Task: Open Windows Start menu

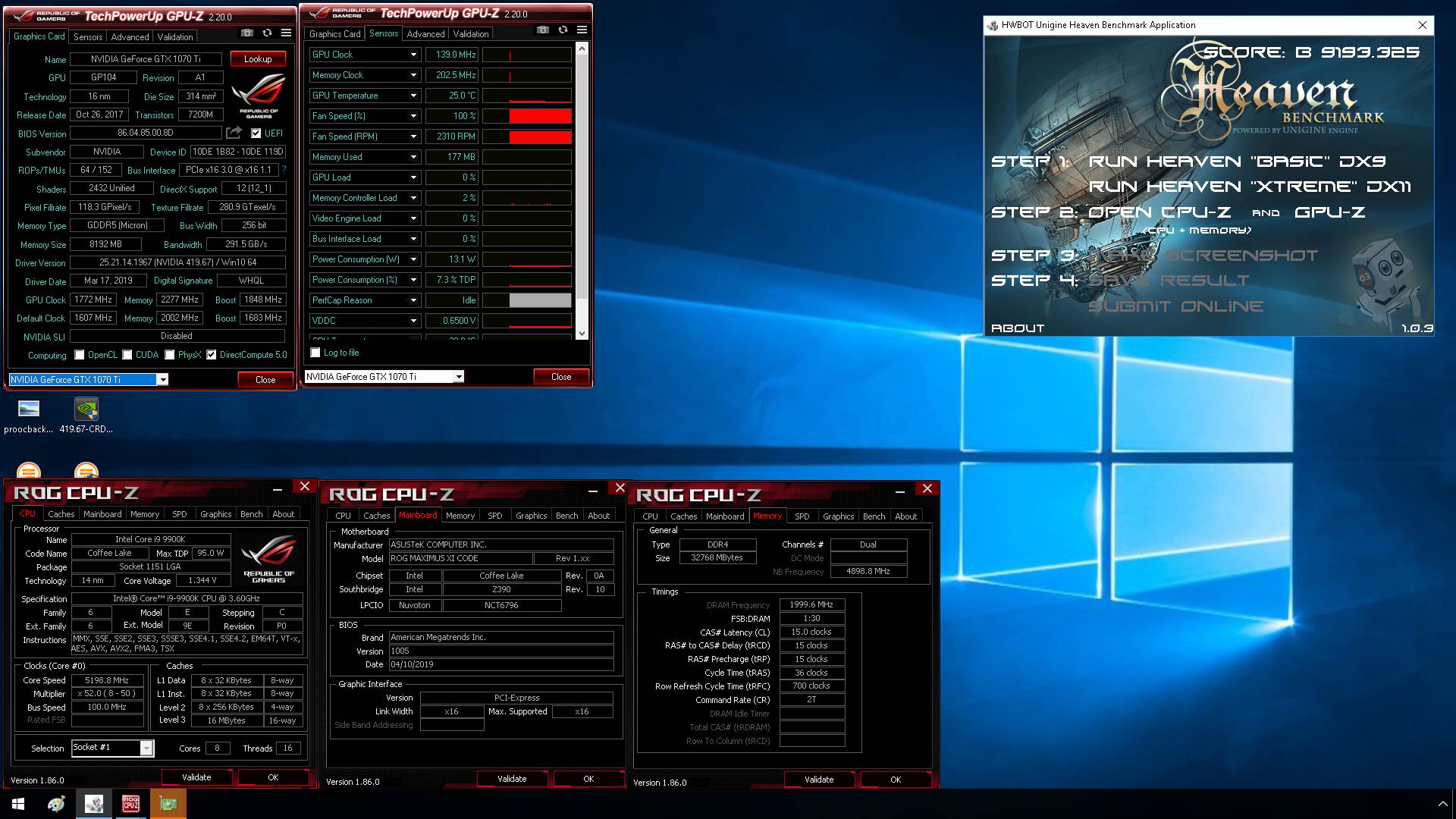Action: click(x=18, y=804)
